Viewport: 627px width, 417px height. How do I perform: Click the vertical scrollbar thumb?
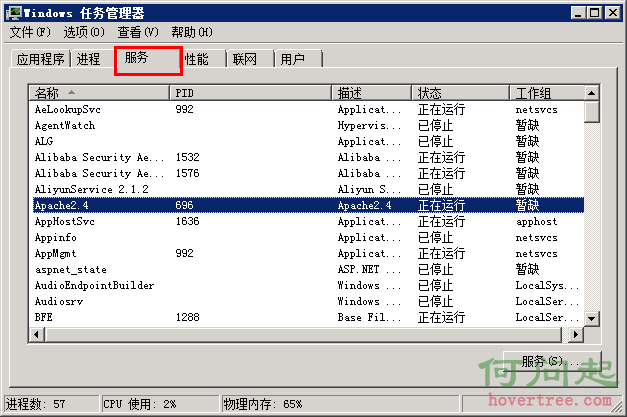pos(591,112)
